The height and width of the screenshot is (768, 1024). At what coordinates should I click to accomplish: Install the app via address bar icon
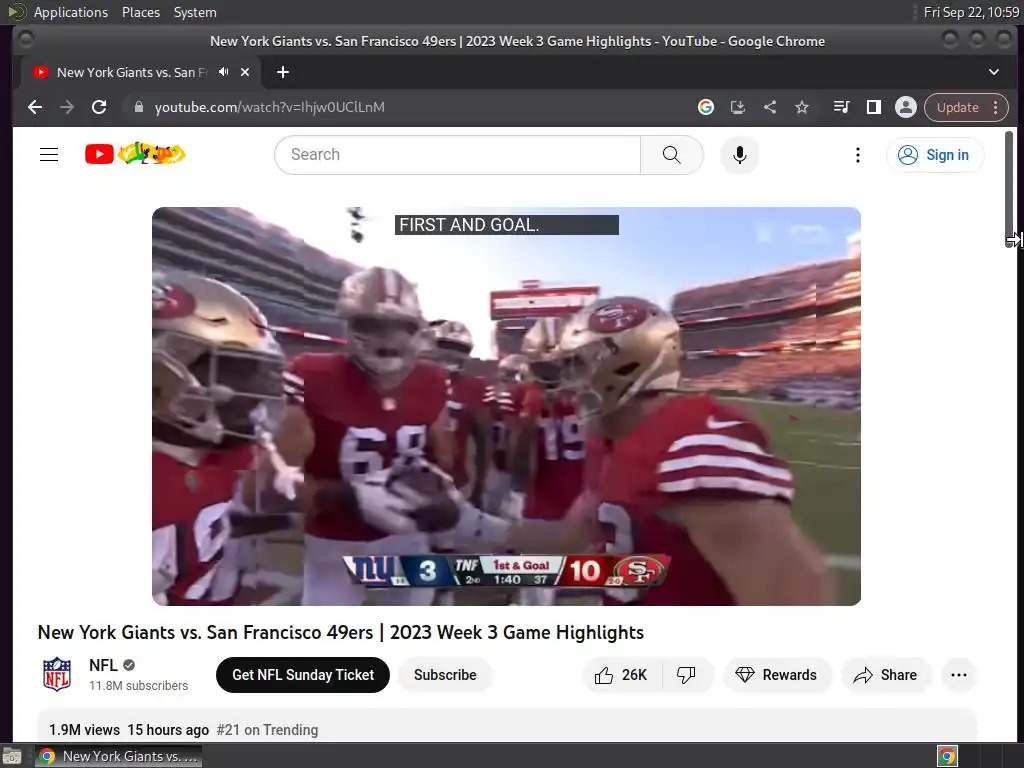point(737,107)
